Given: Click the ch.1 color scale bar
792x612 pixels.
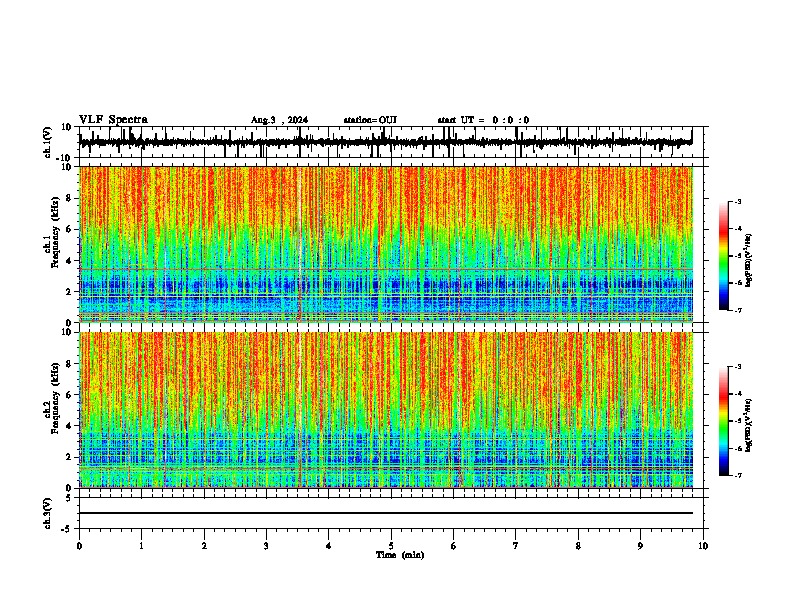Looking at the screenshot, I should tap(724, 256).
